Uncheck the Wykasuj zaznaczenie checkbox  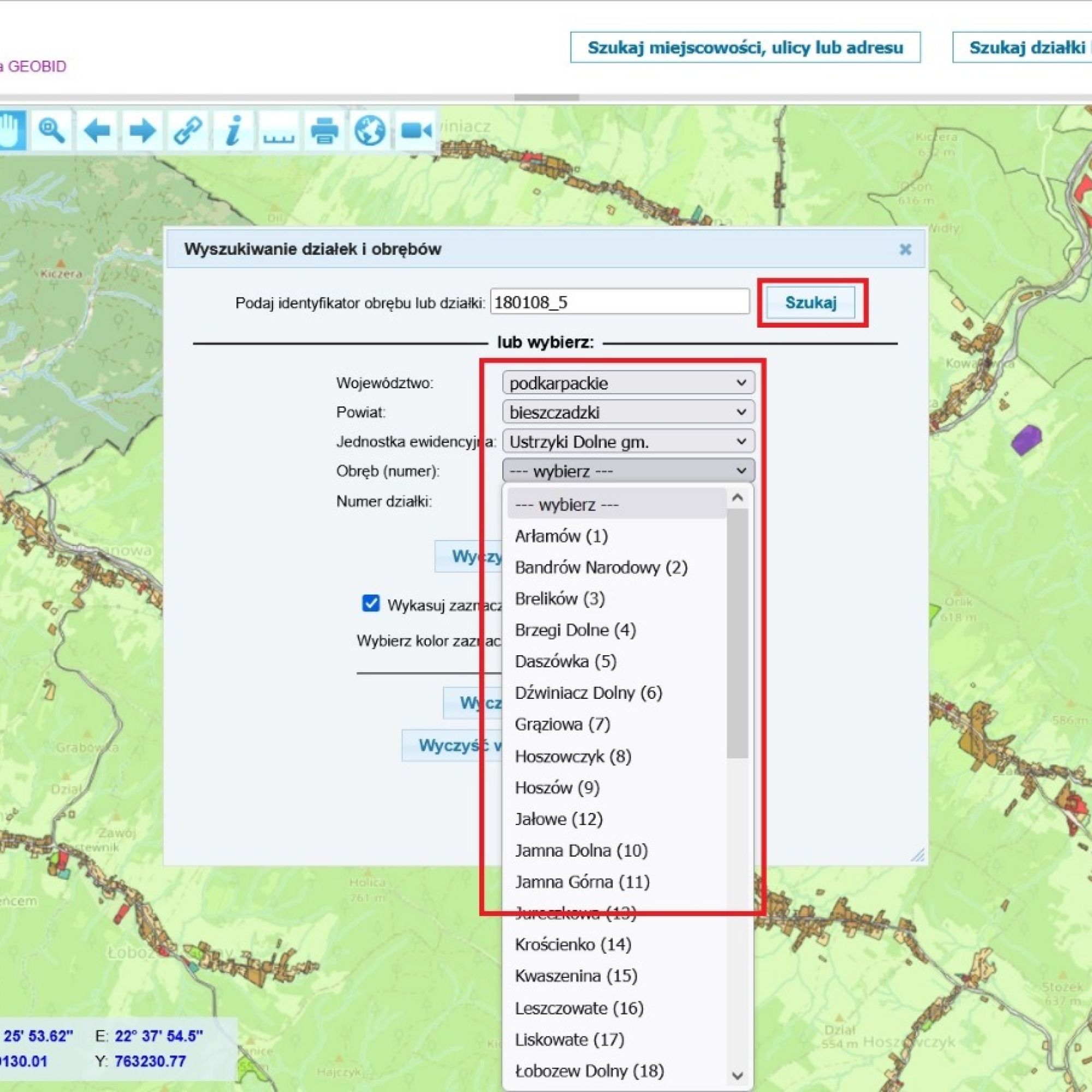coord(371,603)
